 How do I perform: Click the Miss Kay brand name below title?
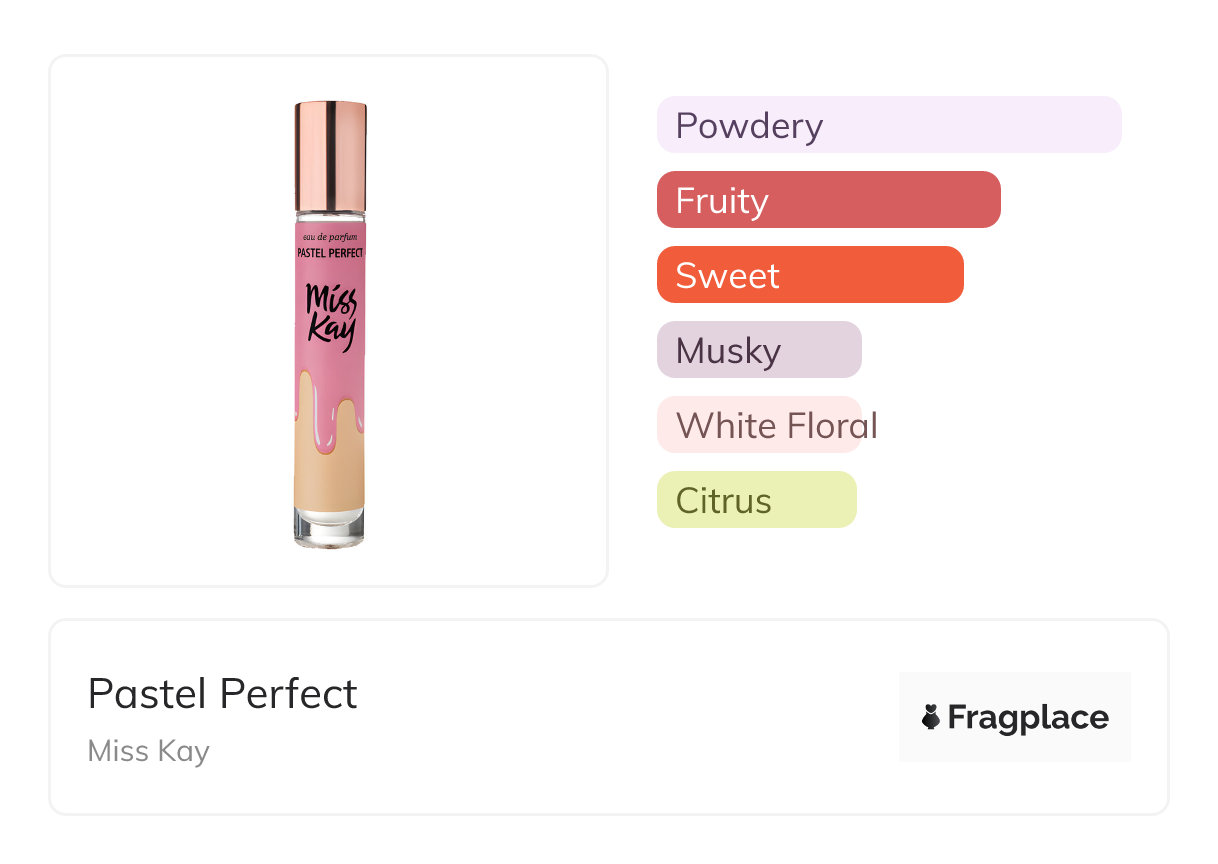(148, 751)
